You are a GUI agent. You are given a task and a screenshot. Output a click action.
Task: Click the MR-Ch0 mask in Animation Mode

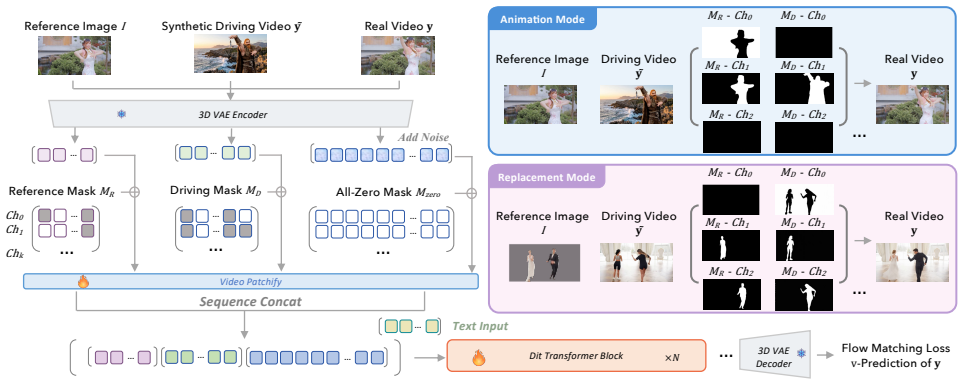tap(731, 42)
